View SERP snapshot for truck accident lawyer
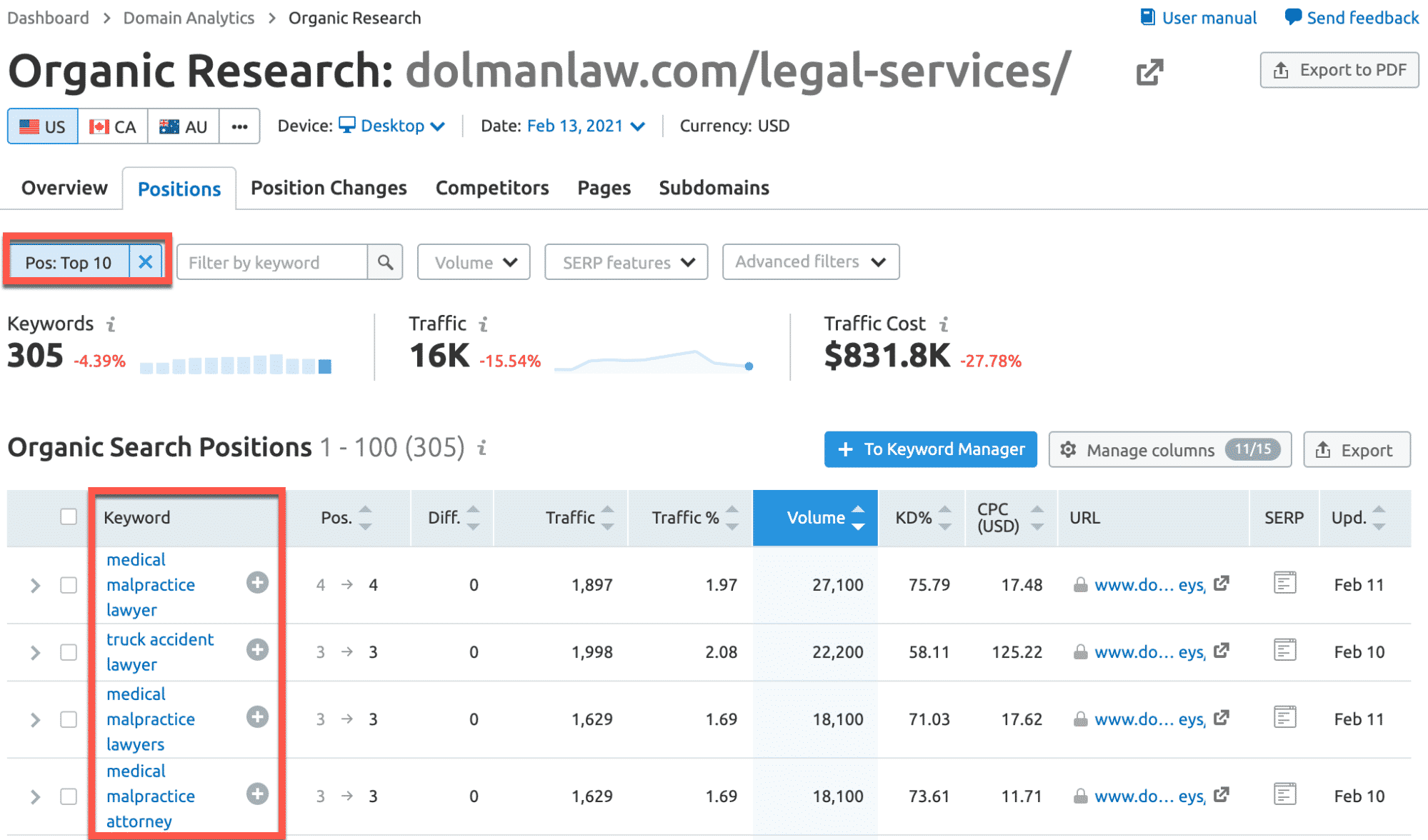The width and height of the screenshot is (1428, 840). 1284,650
